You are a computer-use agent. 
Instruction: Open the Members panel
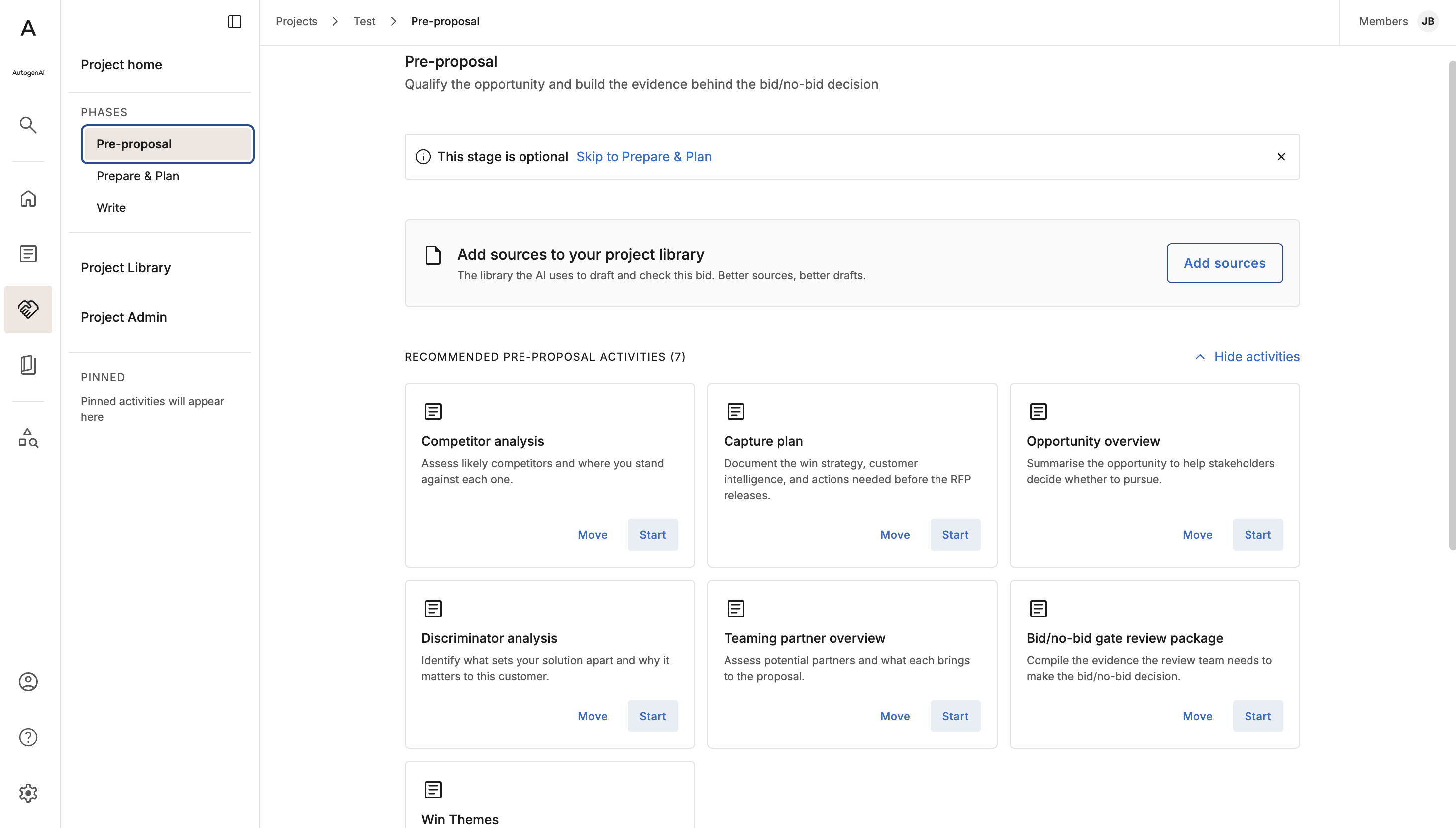[x=1383, y=21]
